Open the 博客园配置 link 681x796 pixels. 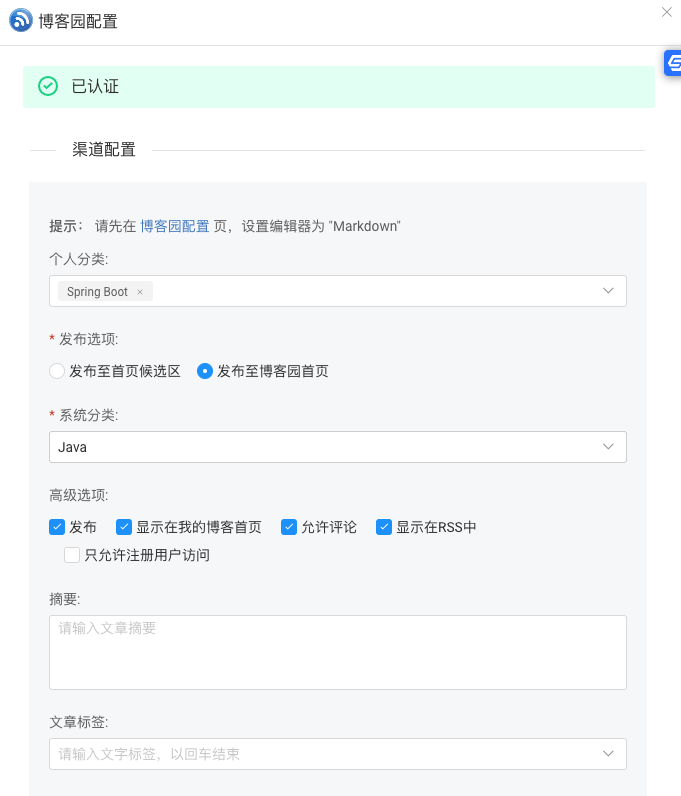click(175, 226)
